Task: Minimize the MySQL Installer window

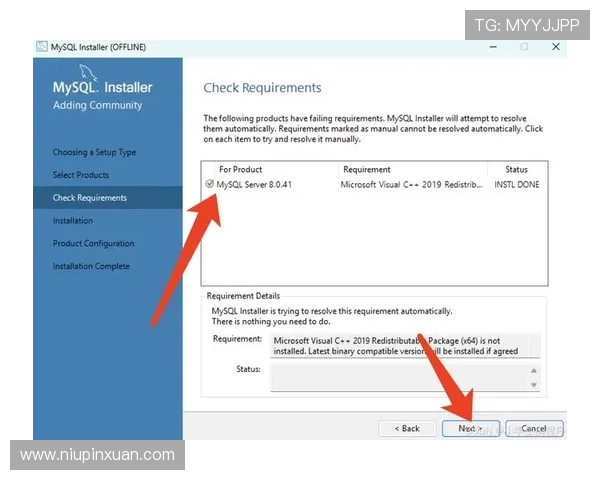Action: click(493, 47)
